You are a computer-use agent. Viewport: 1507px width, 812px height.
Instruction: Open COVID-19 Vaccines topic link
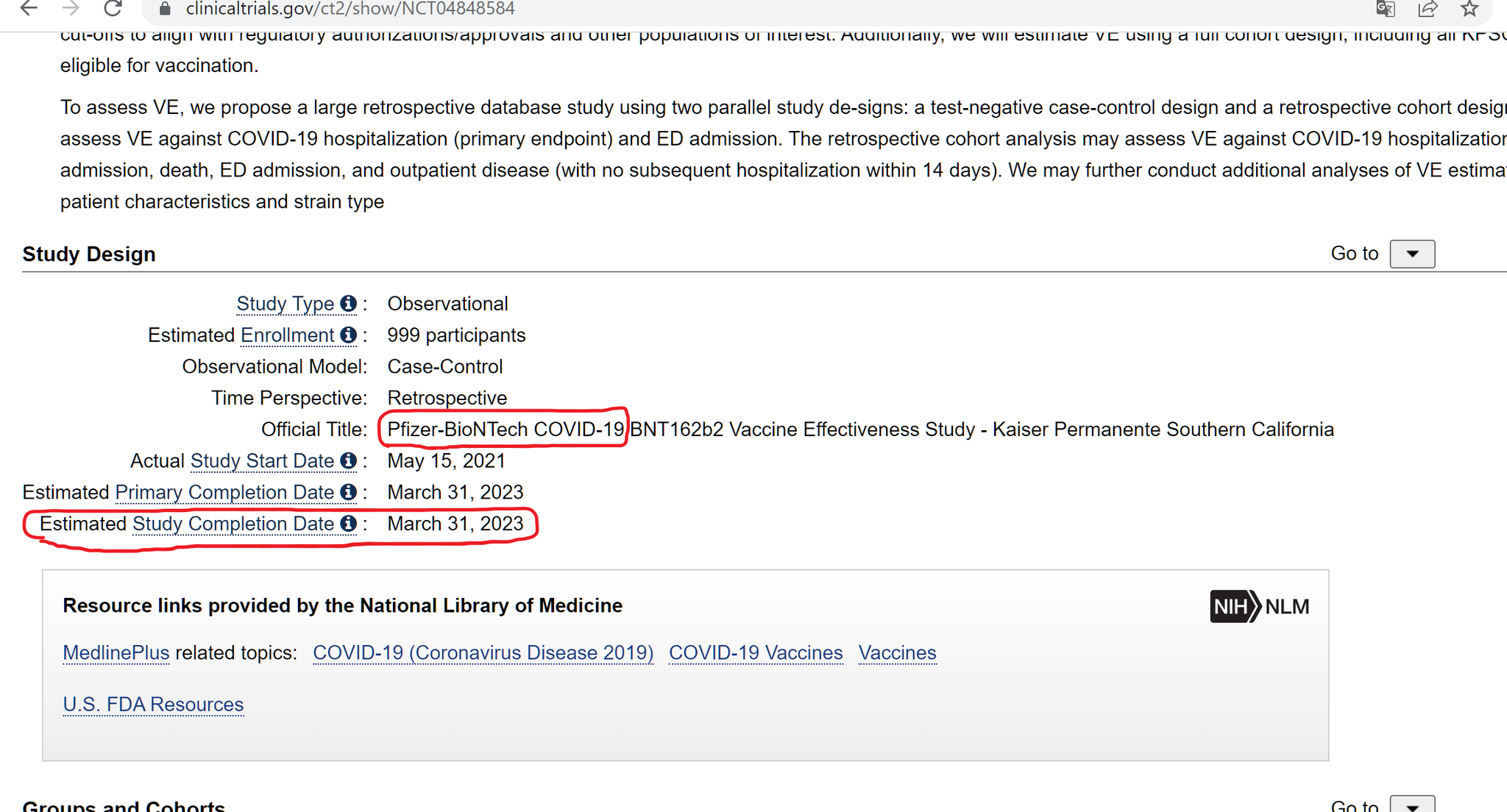coord(756,653)
